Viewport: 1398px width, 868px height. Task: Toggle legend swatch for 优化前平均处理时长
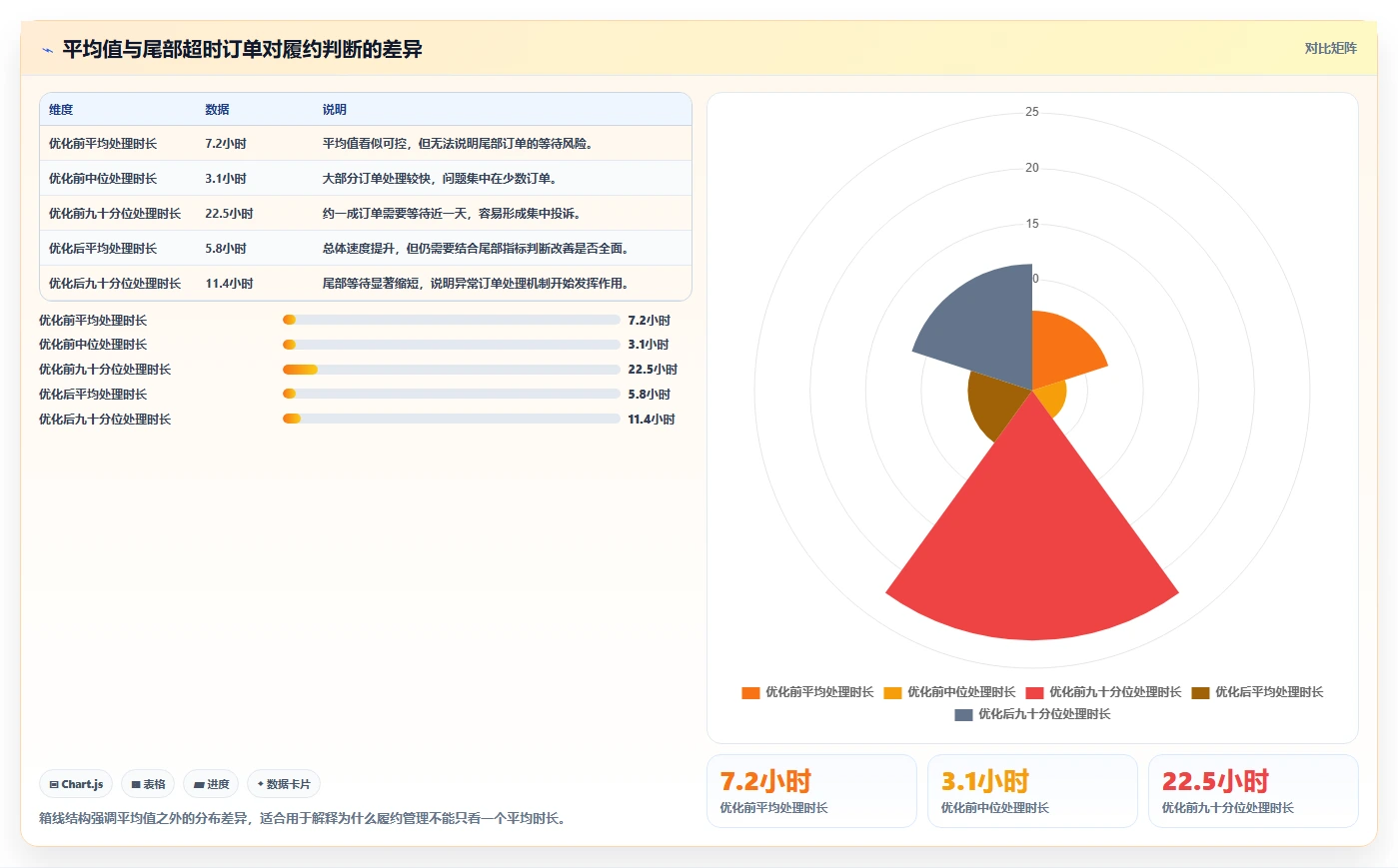click(x=750, y=692)
